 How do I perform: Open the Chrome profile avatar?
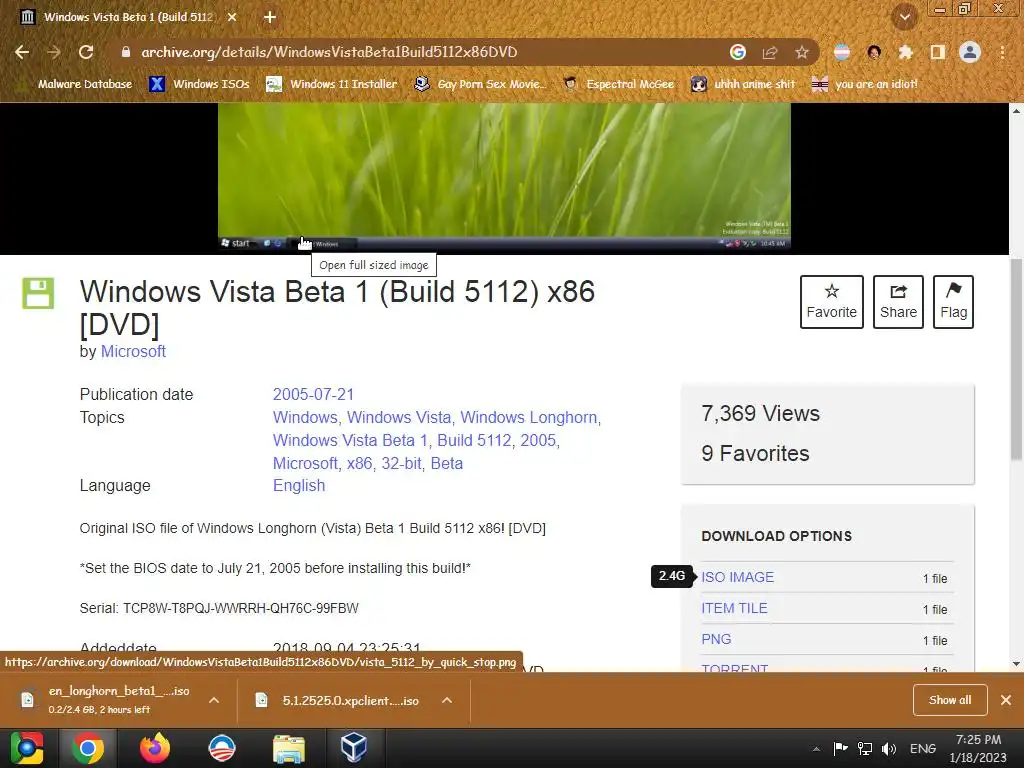[970, 52]
